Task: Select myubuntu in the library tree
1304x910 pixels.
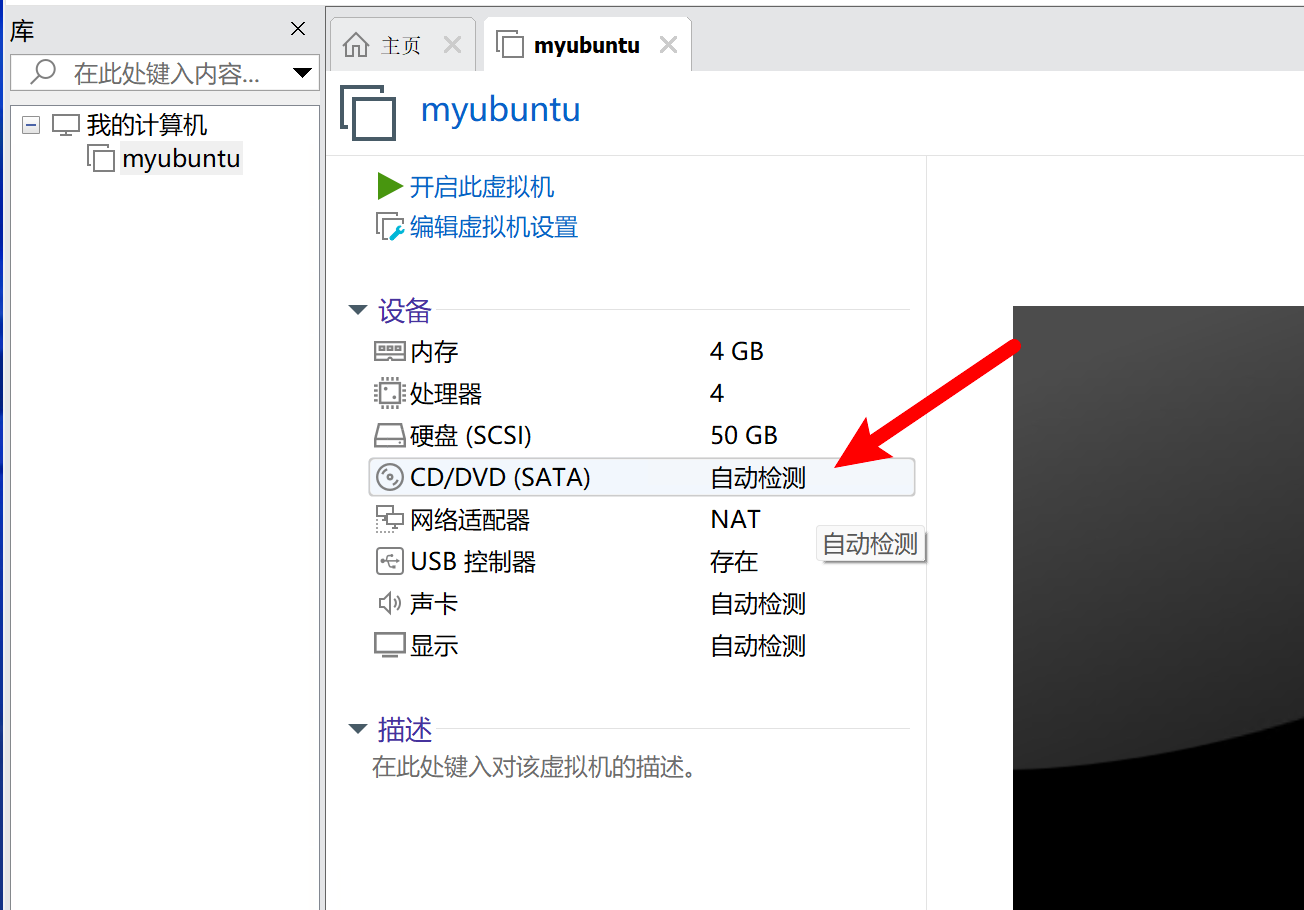Action: [181, 159]
